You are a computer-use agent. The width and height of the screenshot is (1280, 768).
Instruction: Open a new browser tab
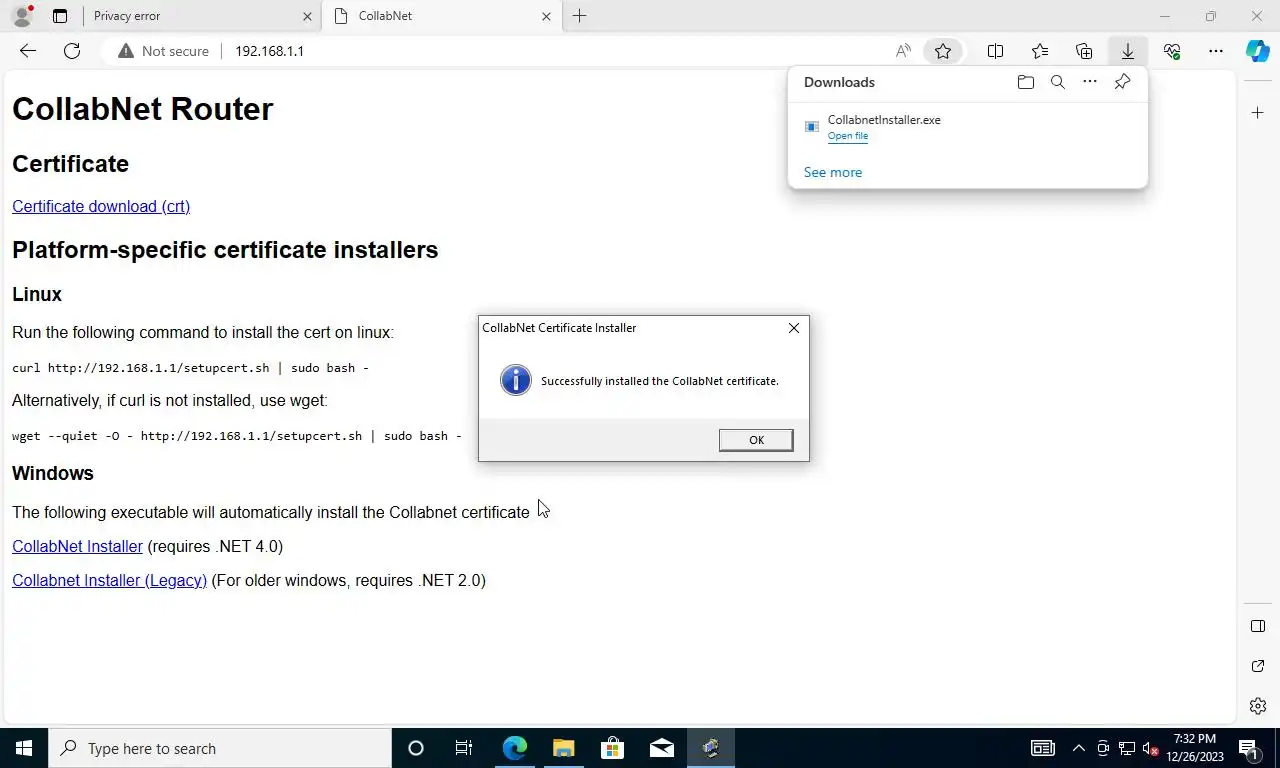[579, 16]
